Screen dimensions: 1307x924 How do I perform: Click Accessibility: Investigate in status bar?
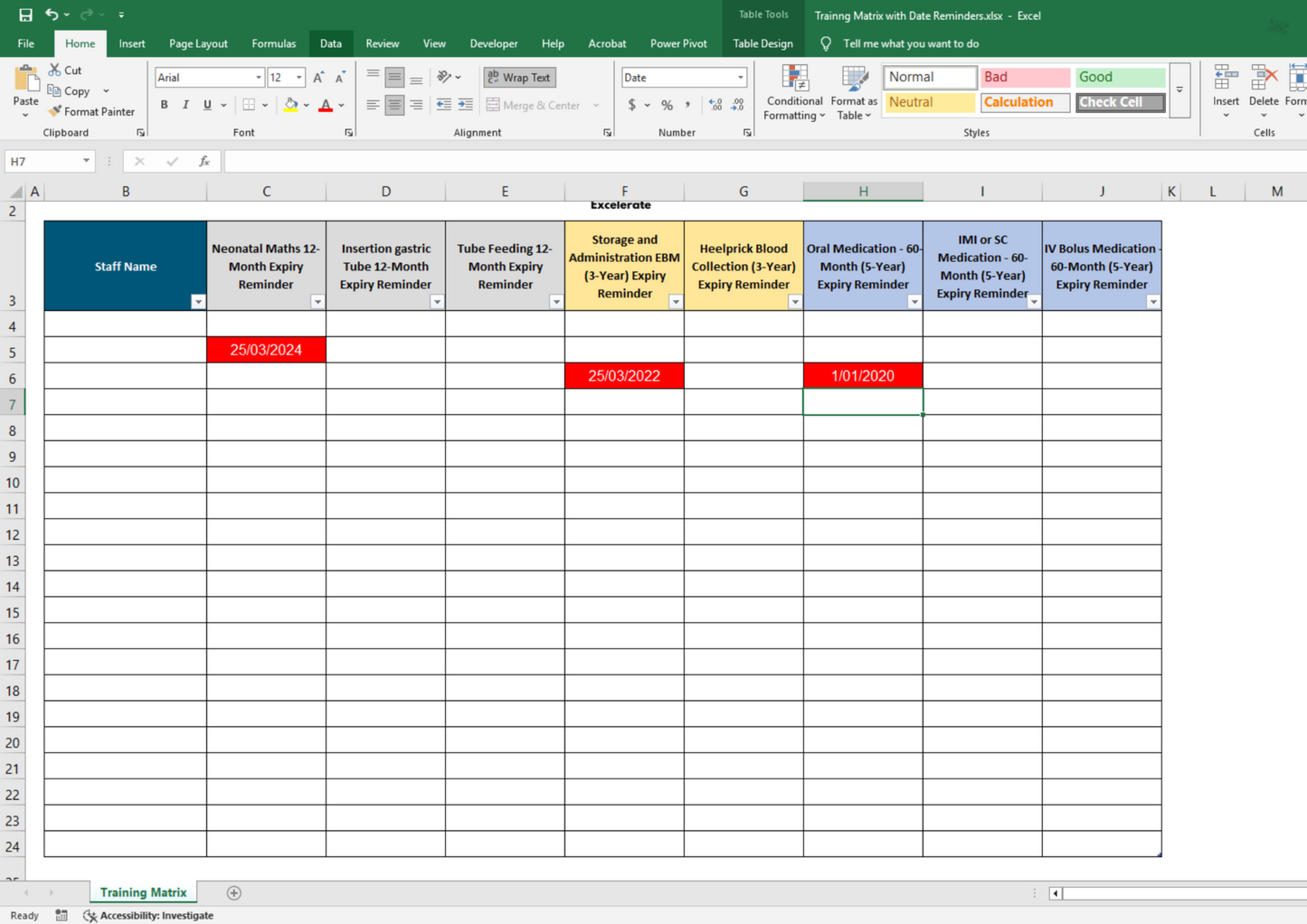(x=148, y=915)
